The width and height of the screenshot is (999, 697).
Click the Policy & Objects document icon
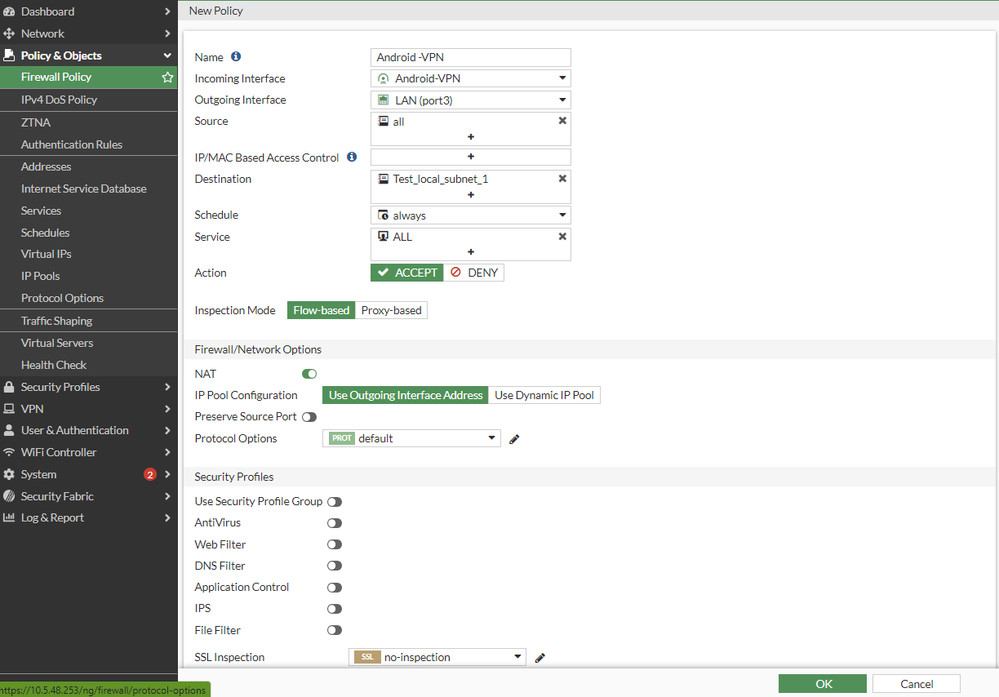click(9, 55)
